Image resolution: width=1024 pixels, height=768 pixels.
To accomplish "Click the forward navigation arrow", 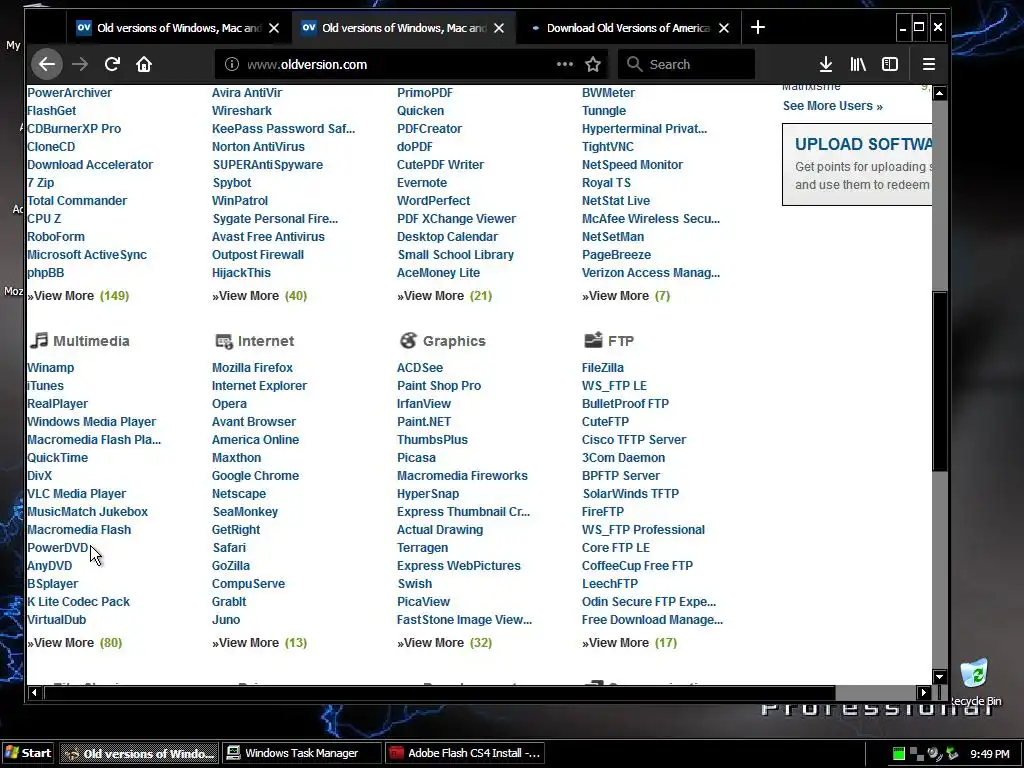I will click(80, 64).
